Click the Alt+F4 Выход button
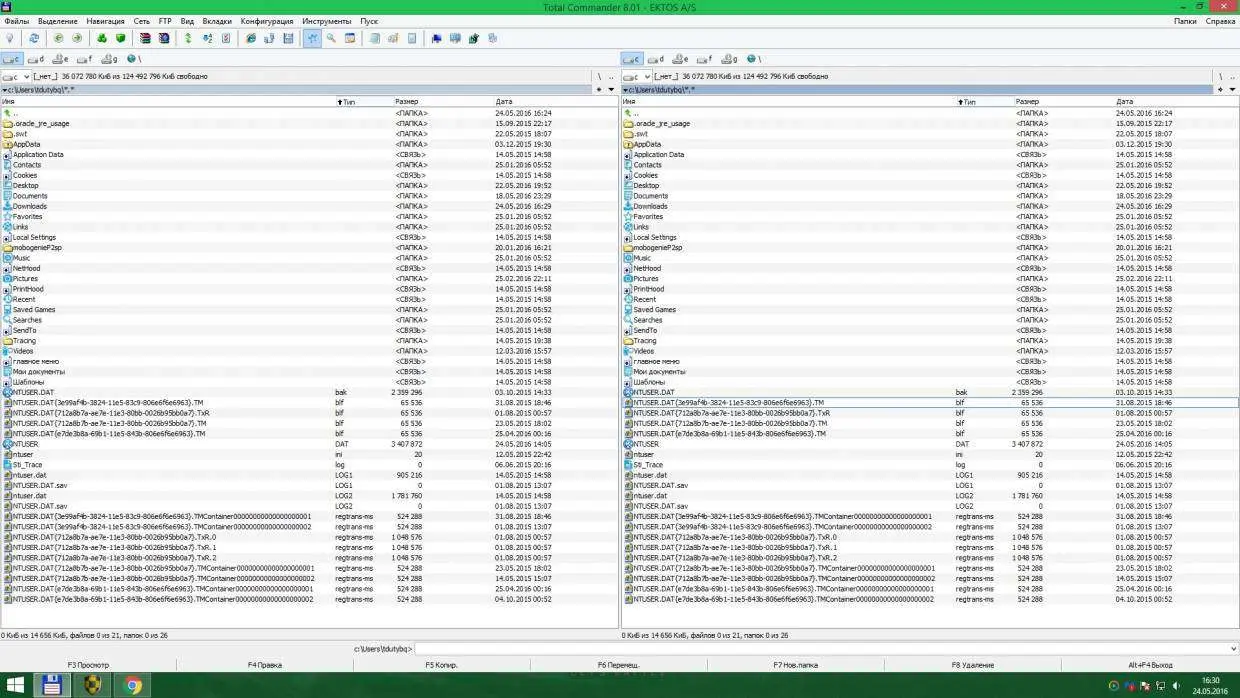This screenshot has height=698, width=1240. 1150,665
